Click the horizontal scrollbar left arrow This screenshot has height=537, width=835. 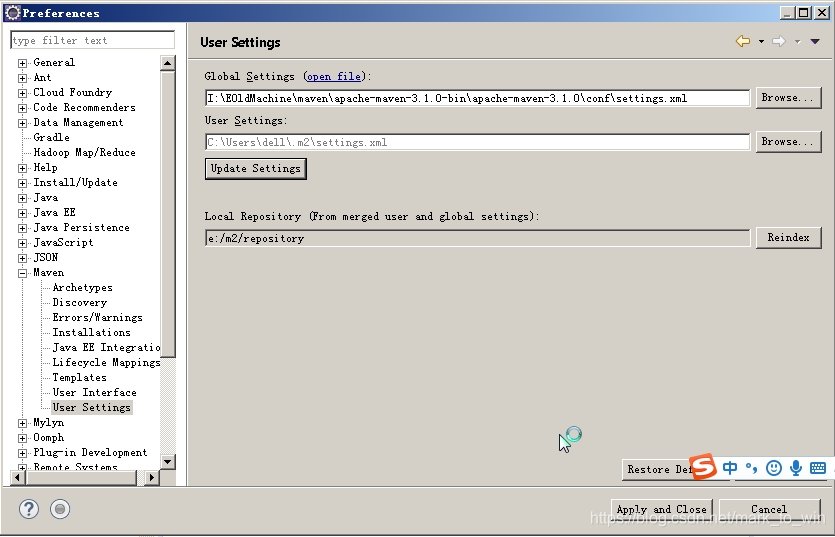pos(18,477)
